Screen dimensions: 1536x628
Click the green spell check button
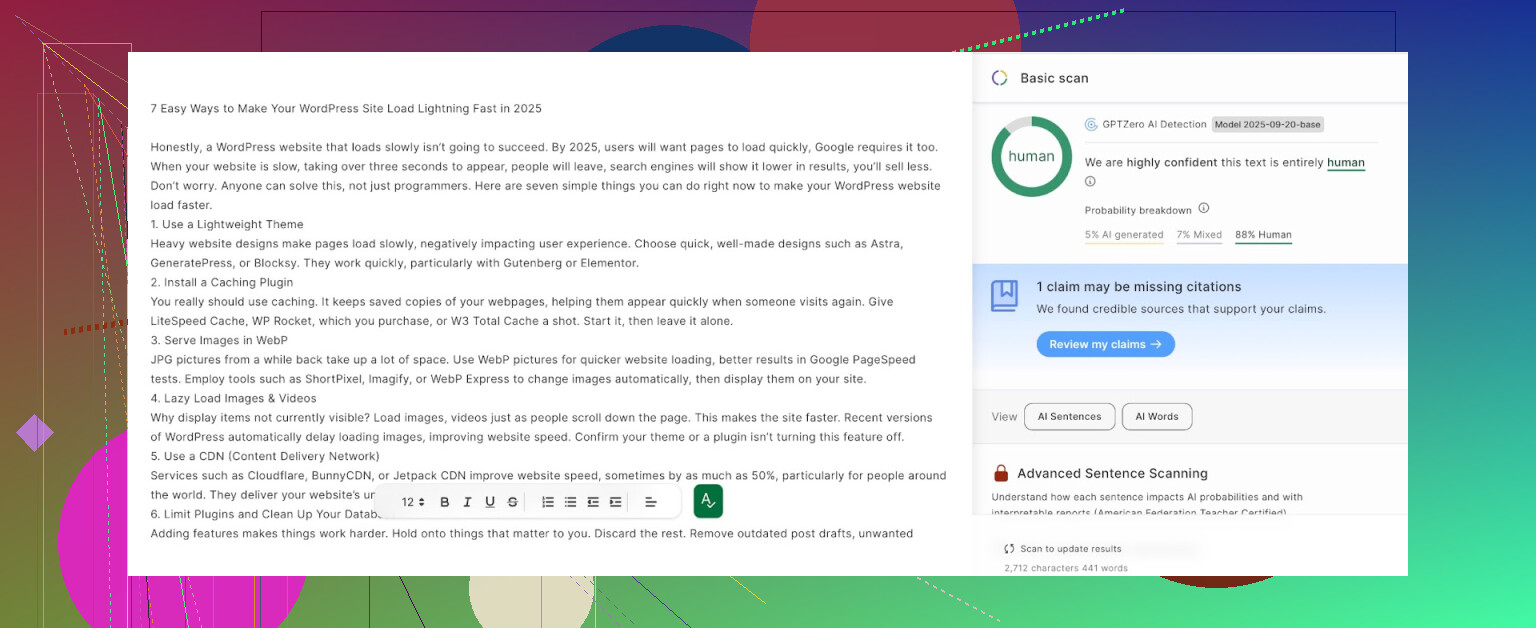[708, 501]
